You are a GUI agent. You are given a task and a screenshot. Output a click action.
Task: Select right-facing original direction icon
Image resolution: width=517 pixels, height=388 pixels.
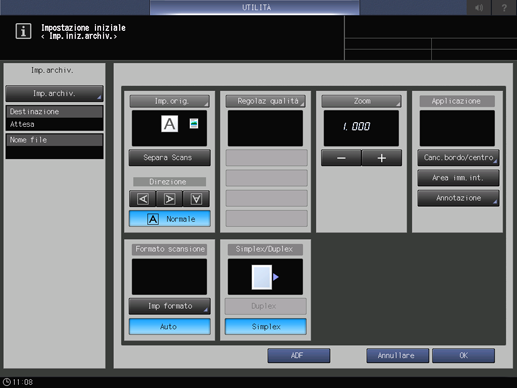click(x=169, y=199)
